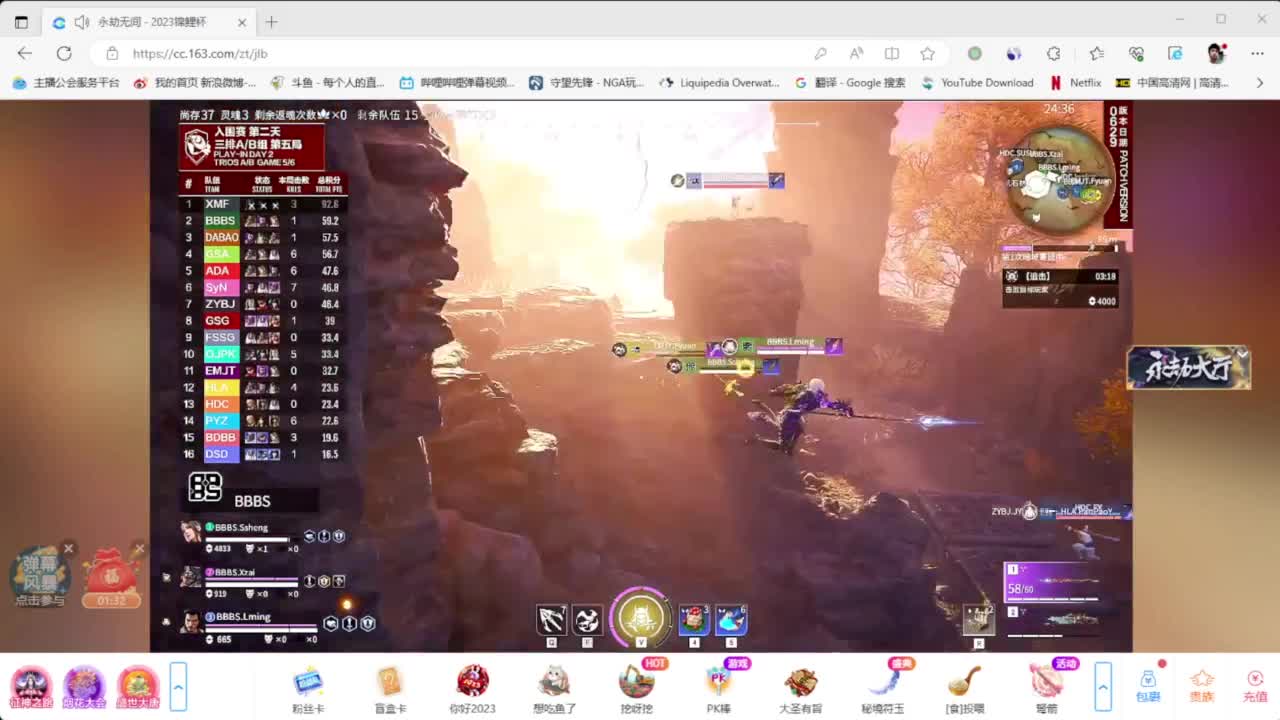Open the Liquipedia Overwatch bookmark
The width and height of the screenshot is (1280, 720).
coord(719,83)
